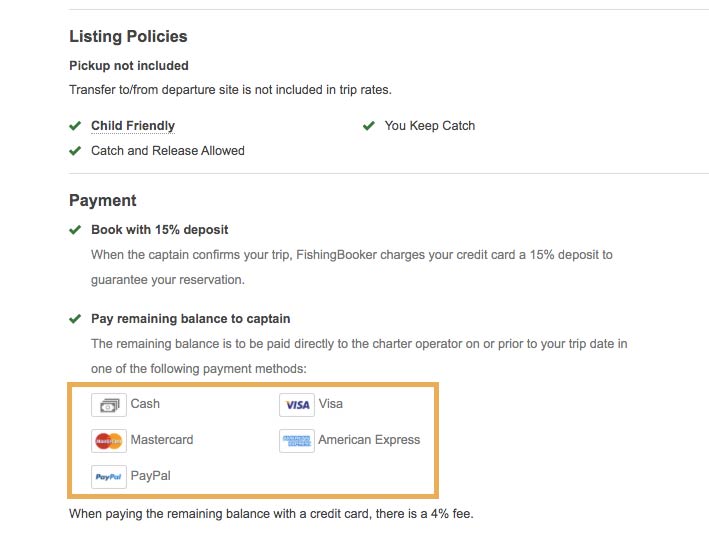Image resolution: width=709 pixels, height=549 pixels.
Task: Click the Cash payment icon
Action: (x=109, y=405)
